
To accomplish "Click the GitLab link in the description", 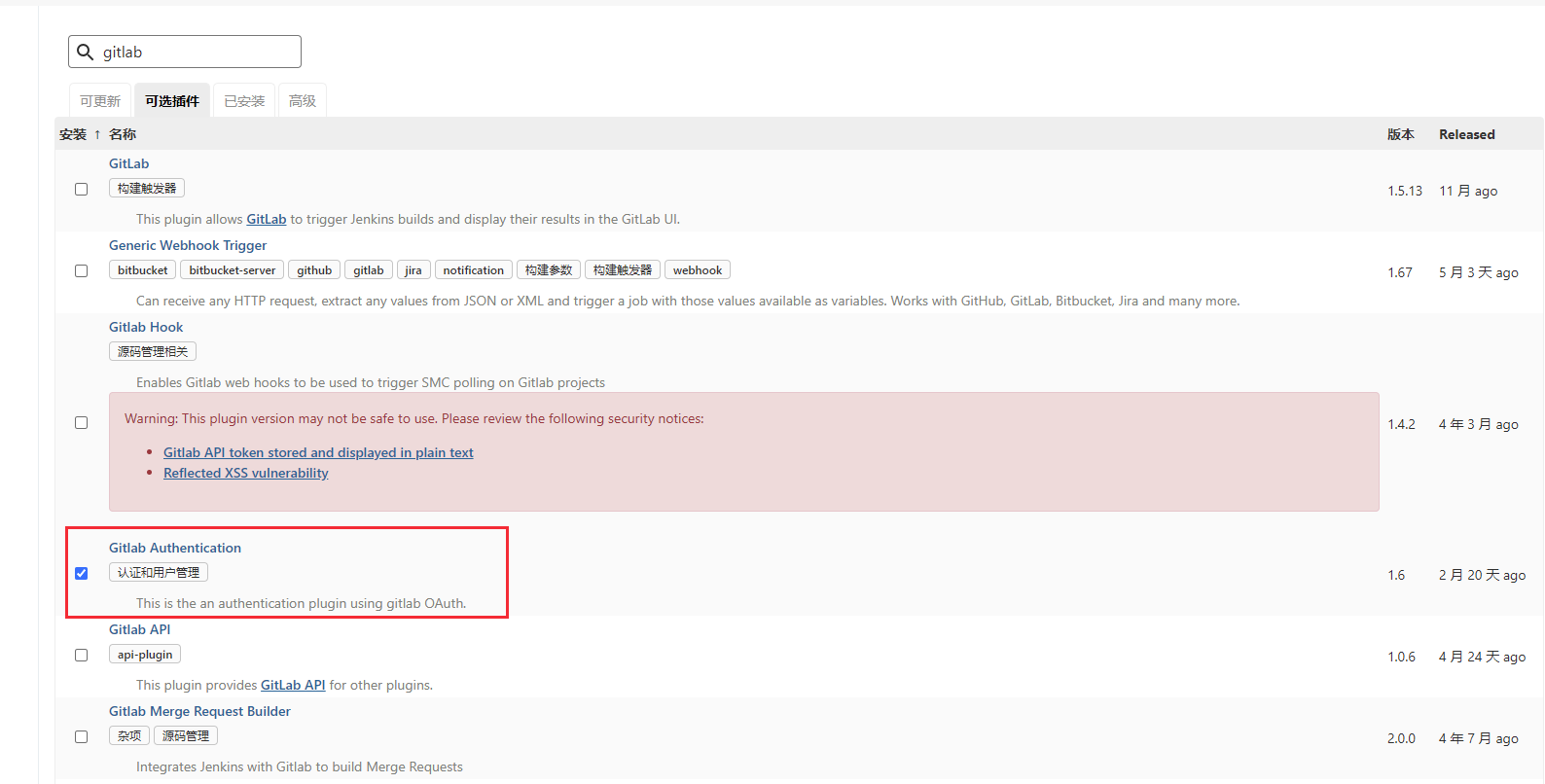I will [267, 219].
